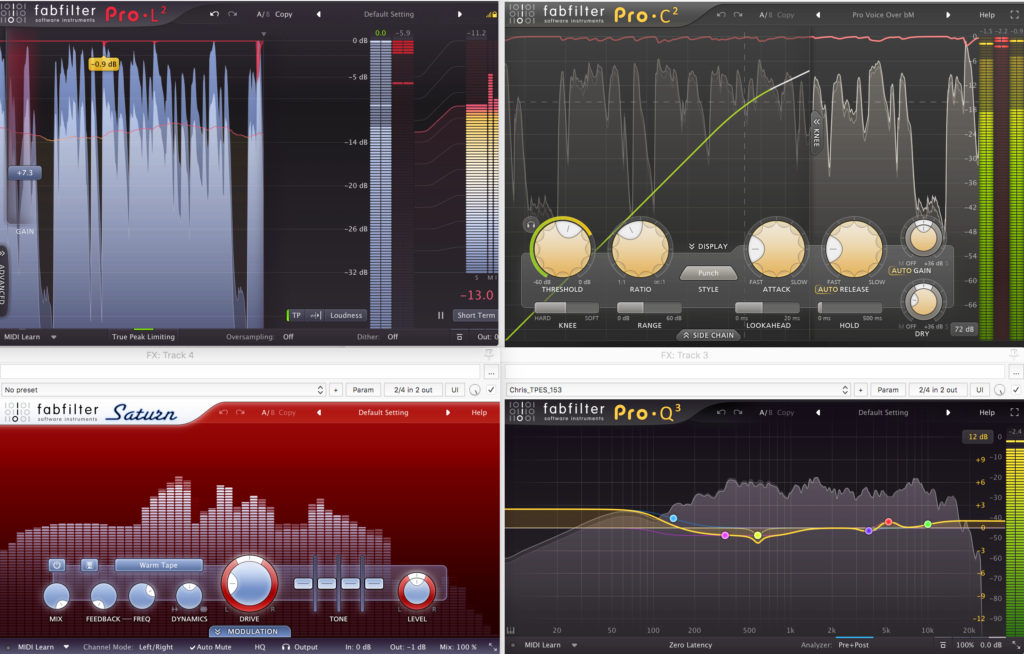This screenshot has height=654, width=1024.
Task: Expand the Modulation section in Saturn
Action: point(249,632)
